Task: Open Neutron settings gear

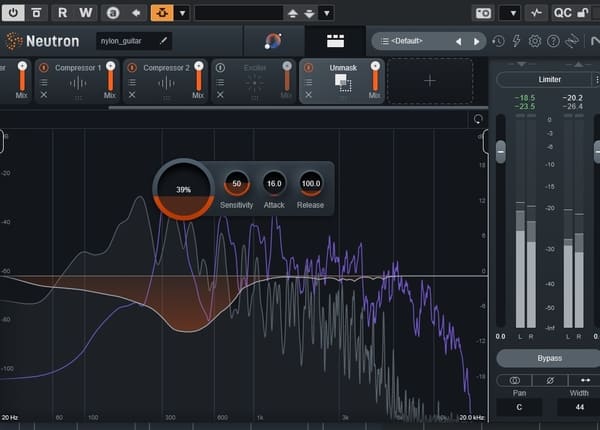Action: point(535,41)
